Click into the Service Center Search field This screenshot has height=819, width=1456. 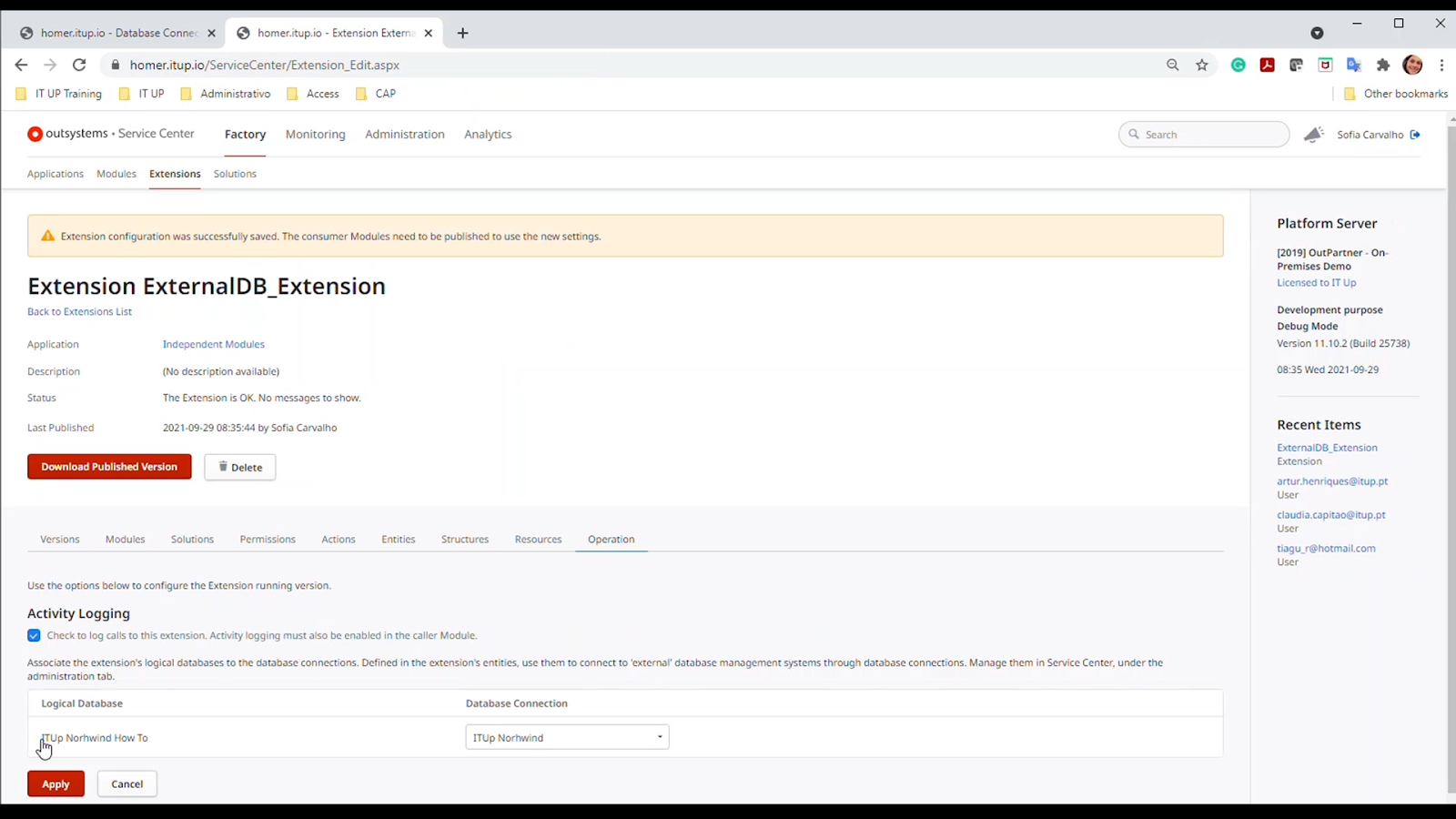click(1204, 135)
